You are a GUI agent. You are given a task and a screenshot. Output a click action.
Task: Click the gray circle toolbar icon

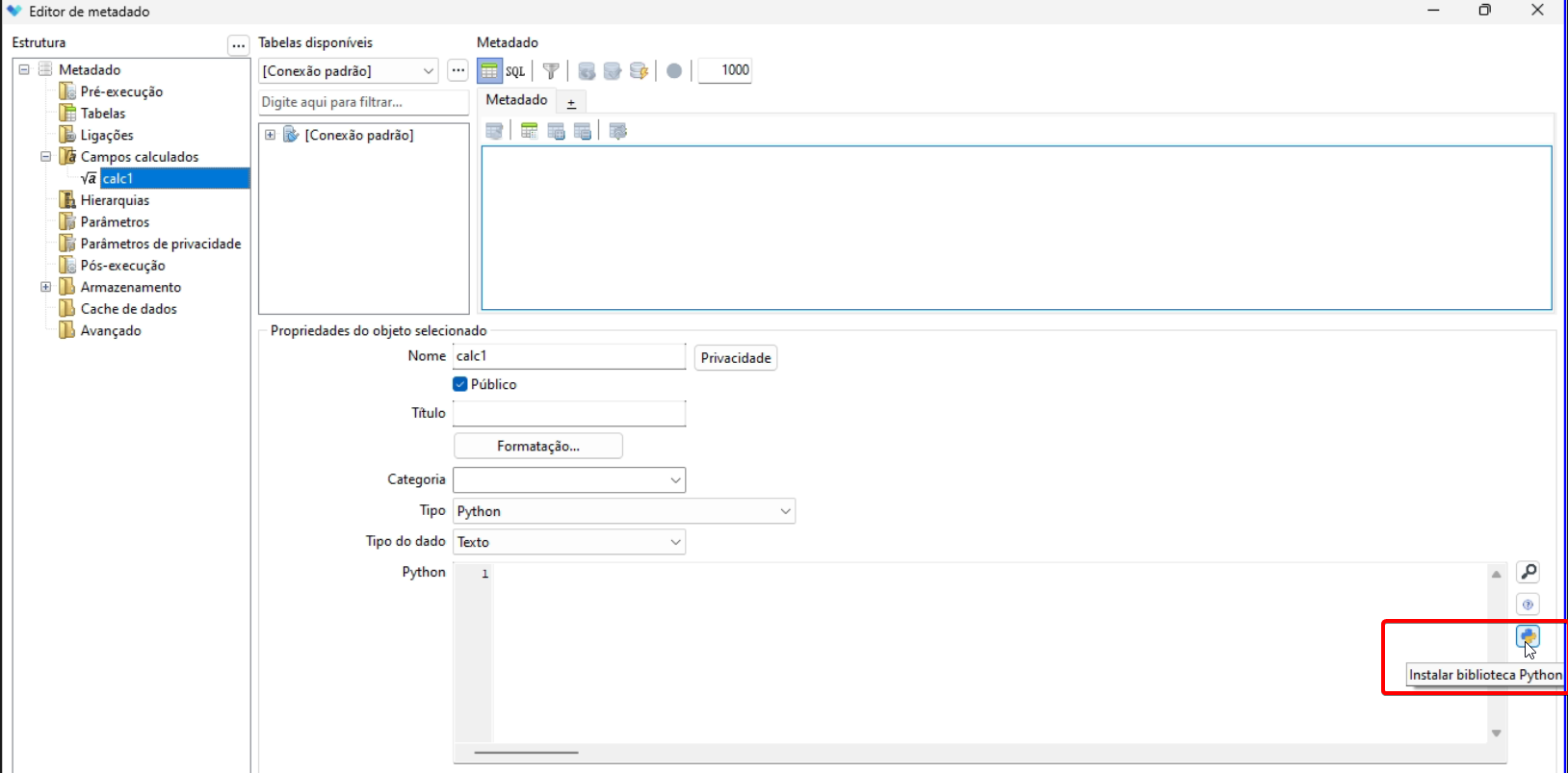coord(674,71)
